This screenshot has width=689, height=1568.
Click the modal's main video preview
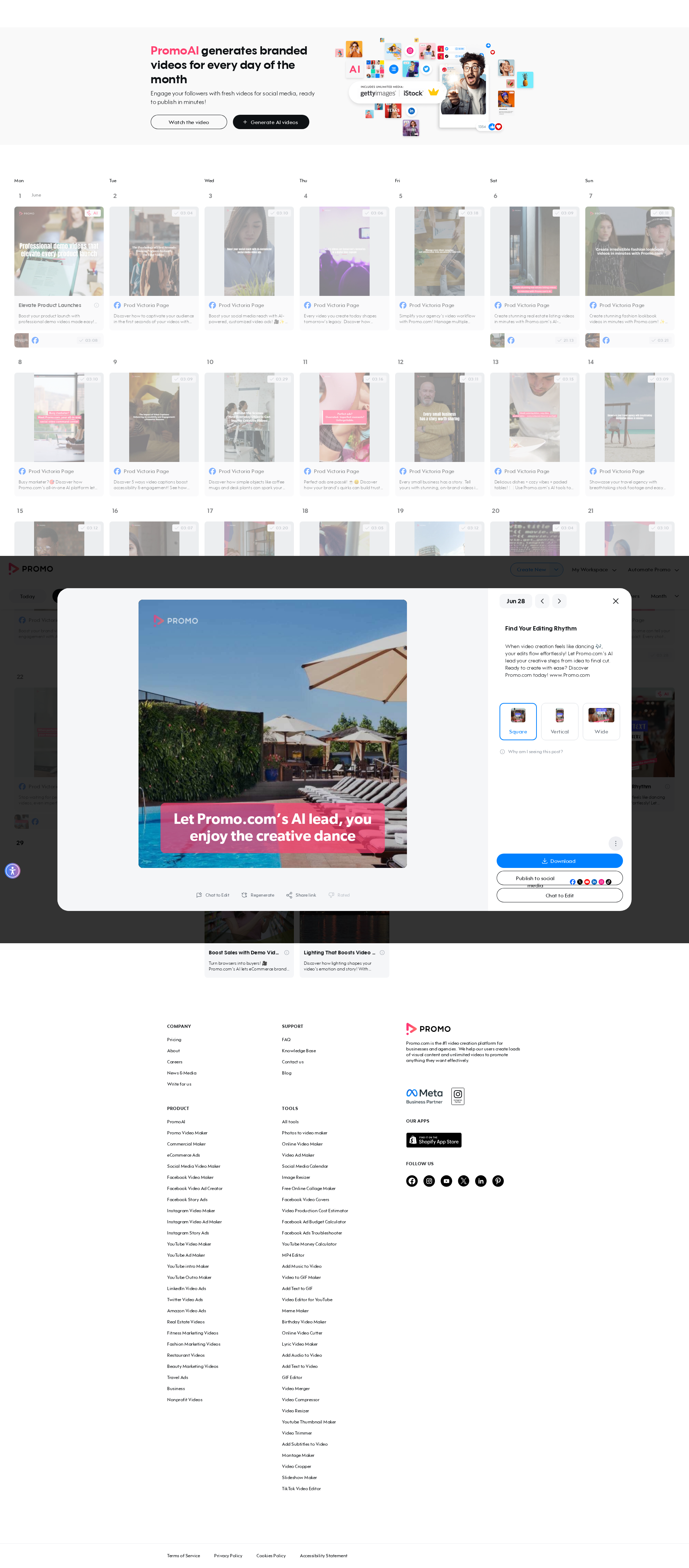coord(272,733)
